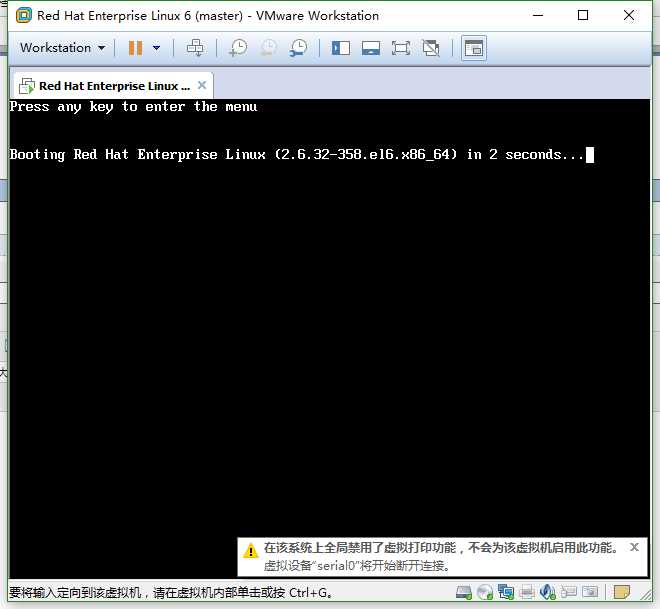Click the network adapter status icon

(506, 592)
